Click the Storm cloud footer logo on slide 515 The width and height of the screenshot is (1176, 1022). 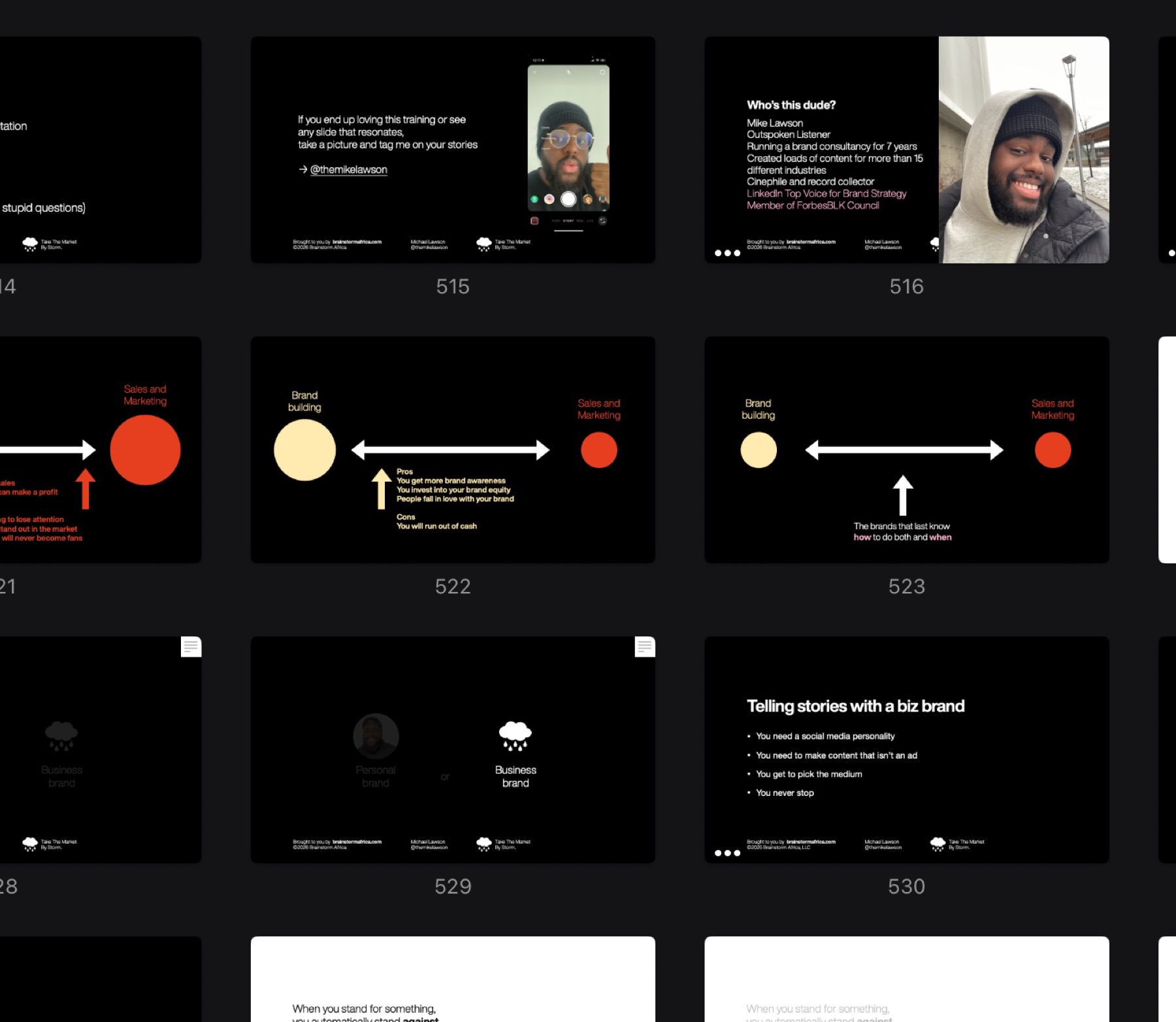[x=484, y=244]
